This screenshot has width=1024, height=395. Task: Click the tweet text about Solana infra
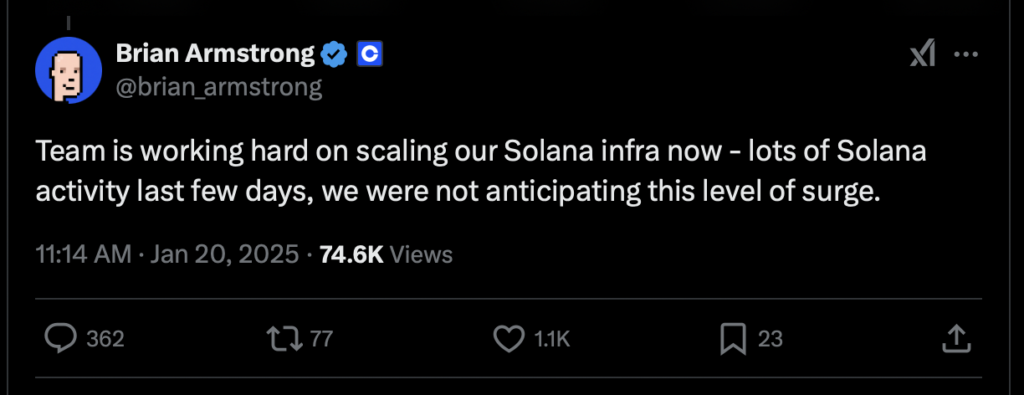481,172
